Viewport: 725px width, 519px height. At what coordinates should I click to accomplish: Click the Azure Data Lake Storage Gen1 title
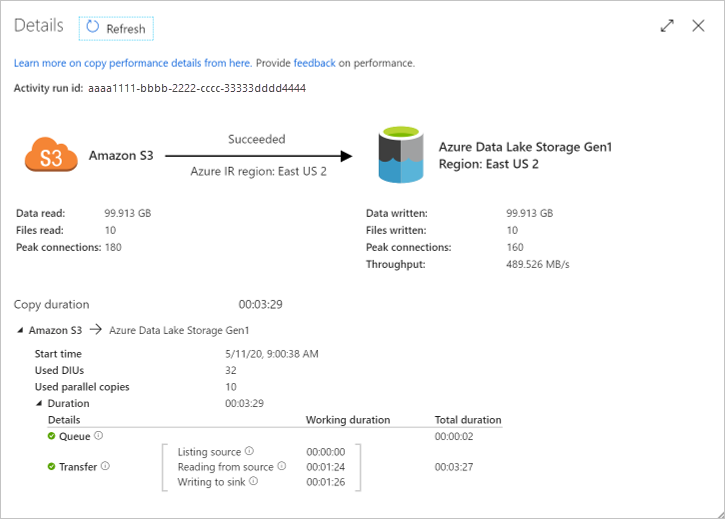(x=525, y=147)
